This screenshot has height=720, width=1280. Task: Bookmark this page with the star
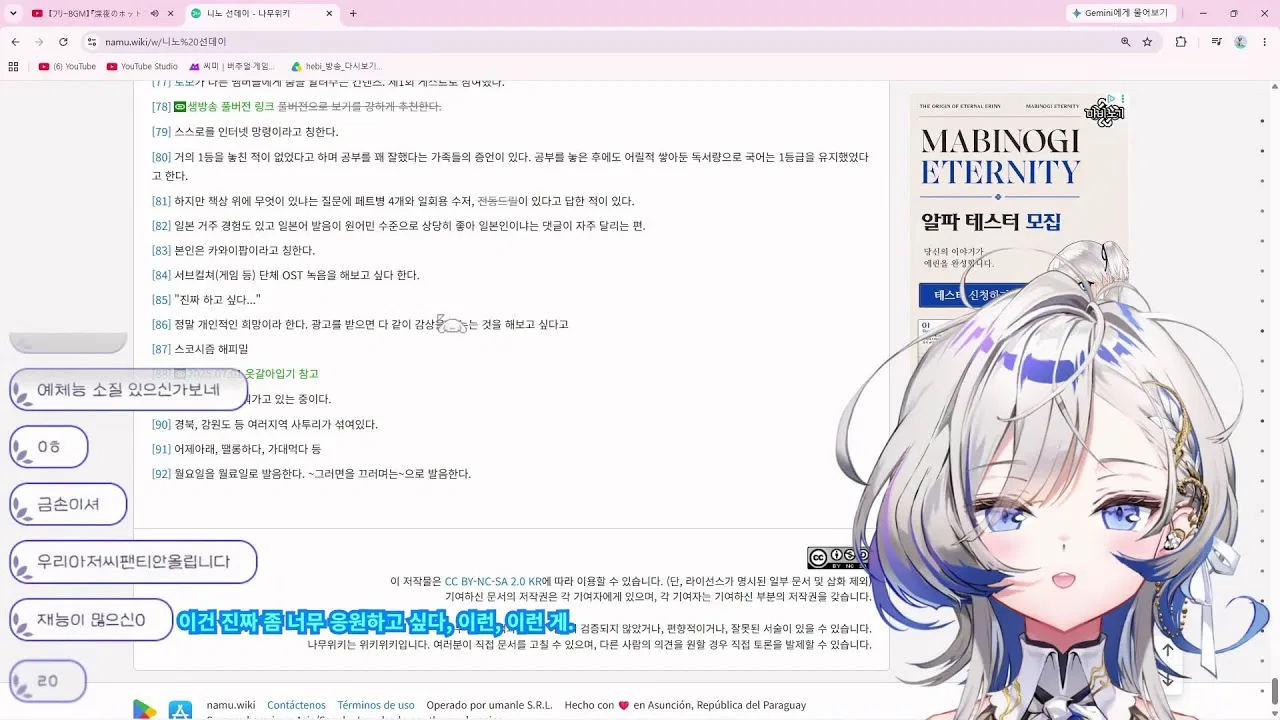coord(1147,42)
